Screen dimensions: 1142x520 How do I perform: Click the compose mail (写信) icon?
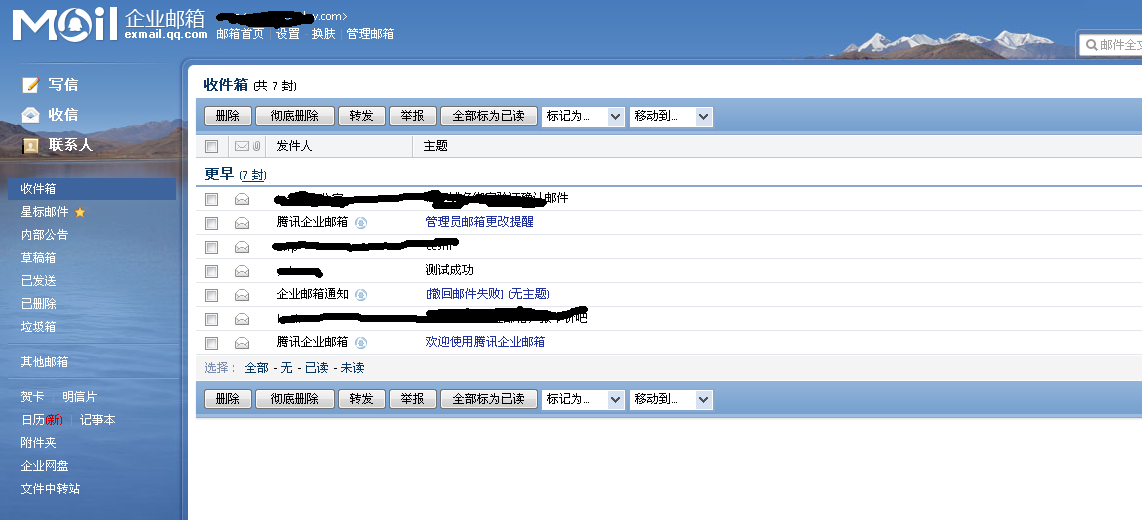(31, 85)
